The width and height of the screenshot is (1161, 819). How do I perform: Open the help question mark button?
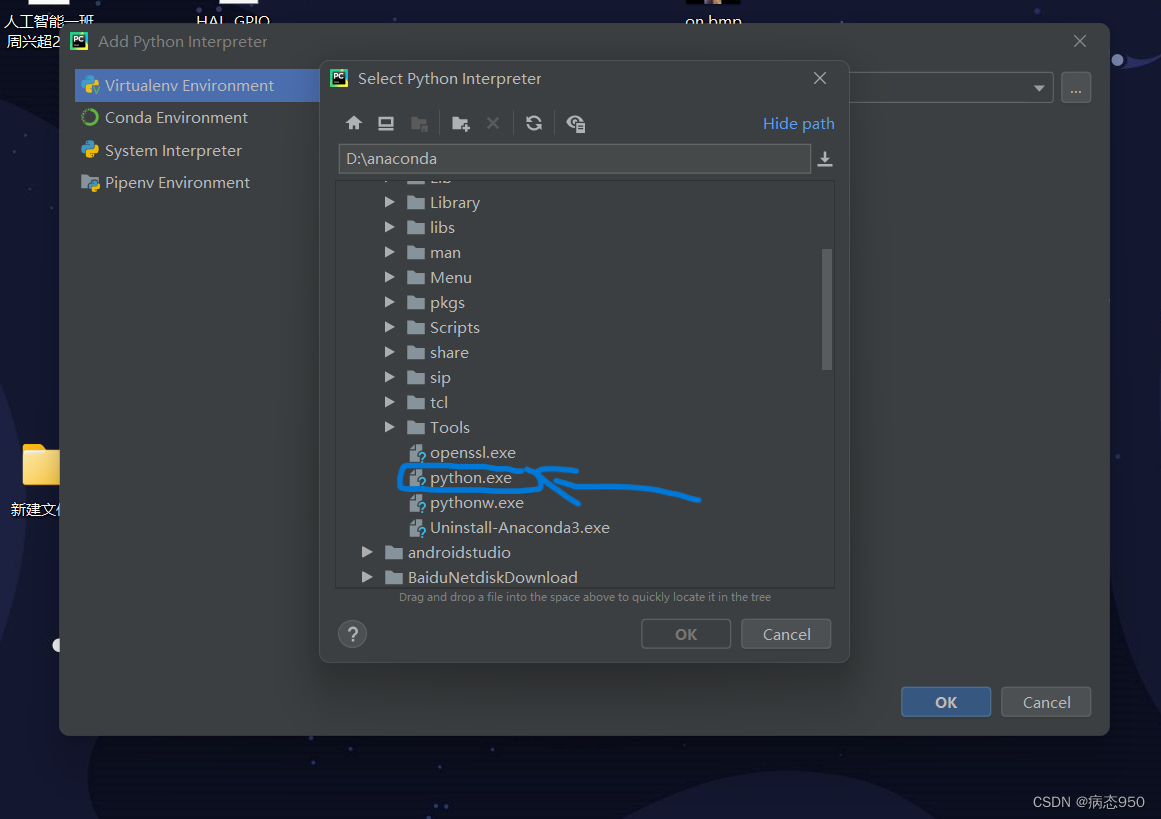coord(352,634)
